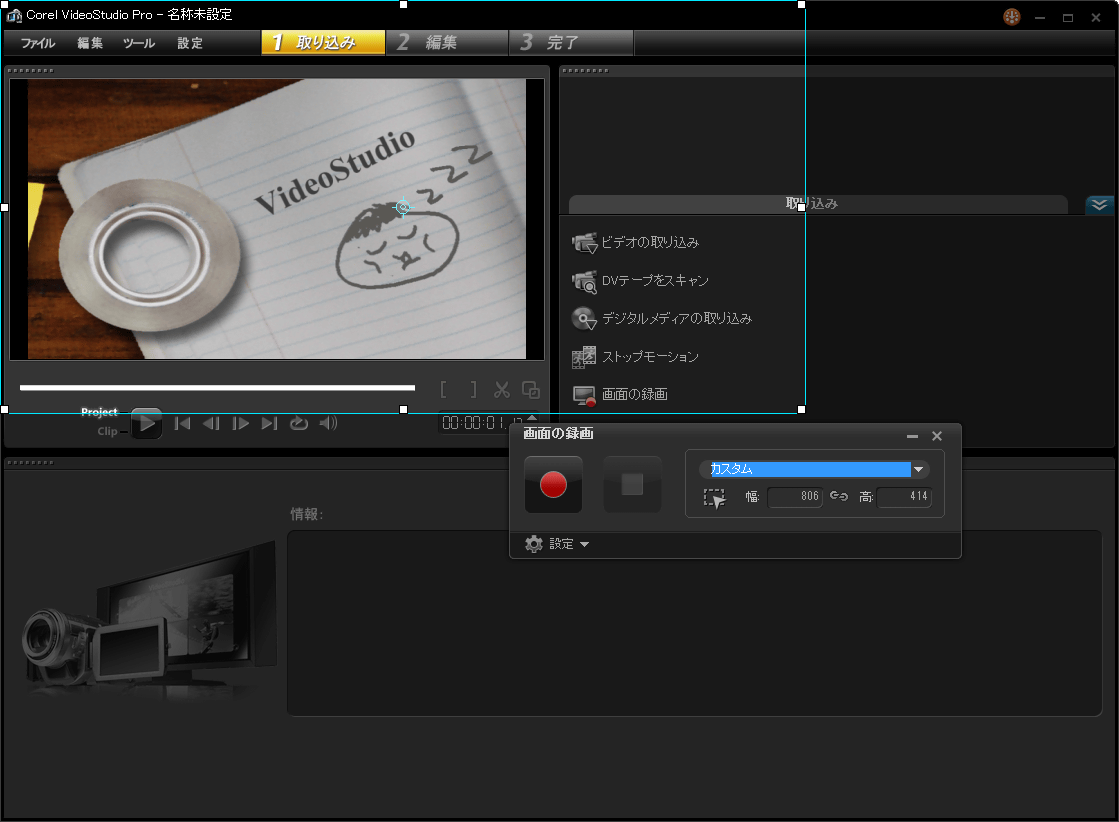Click the 高 height field showing 414

click(x=904, y=497)
